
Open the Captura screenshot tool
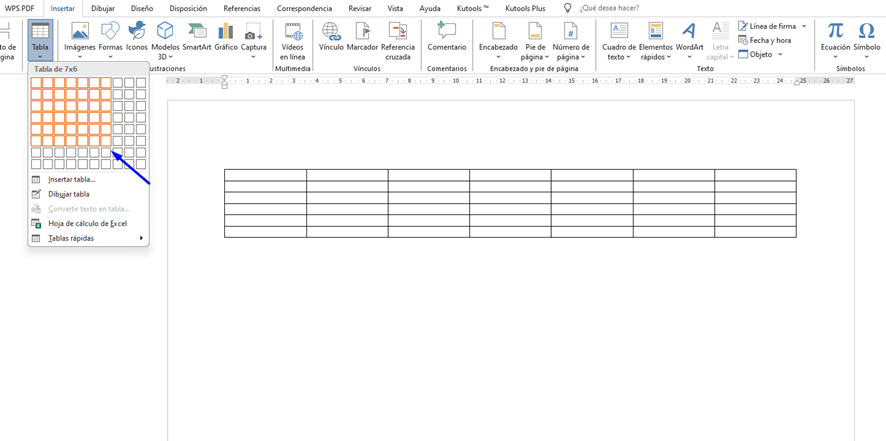253,41
